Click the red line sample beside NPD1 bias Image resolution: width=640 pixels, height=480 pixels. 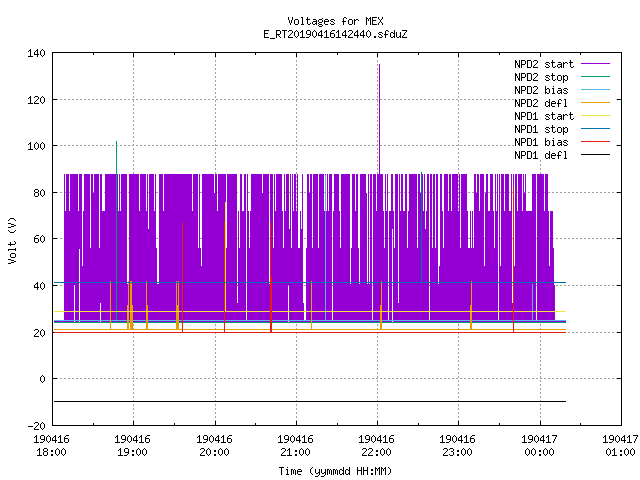595,142
